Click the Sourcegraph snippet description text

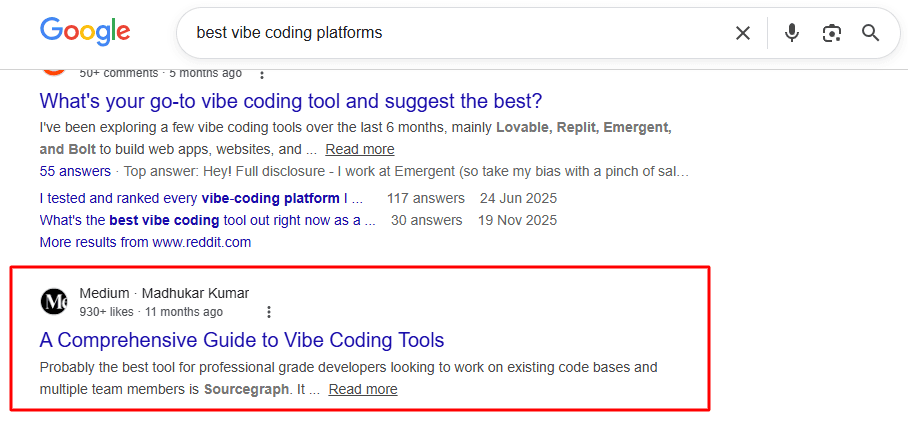tap(349, 378)
